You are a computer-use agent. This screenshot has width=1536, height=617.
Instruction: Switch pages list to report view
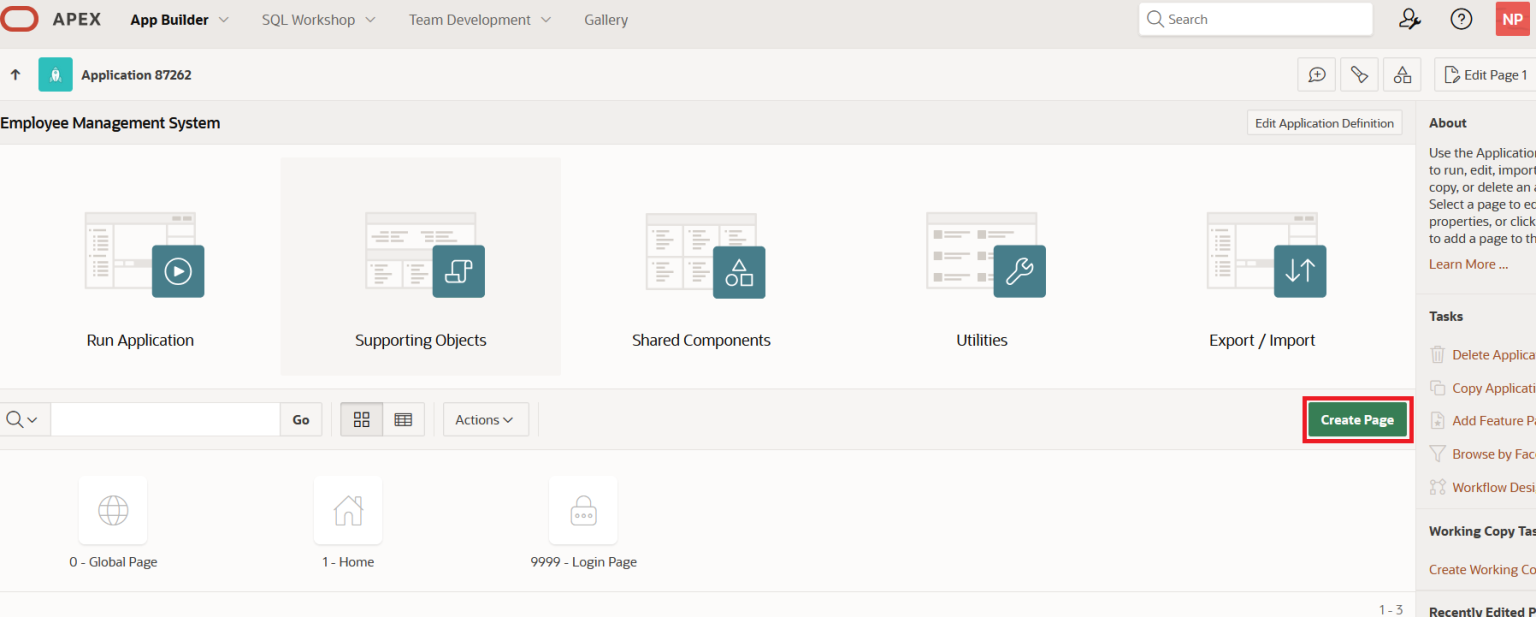point(404,419)
